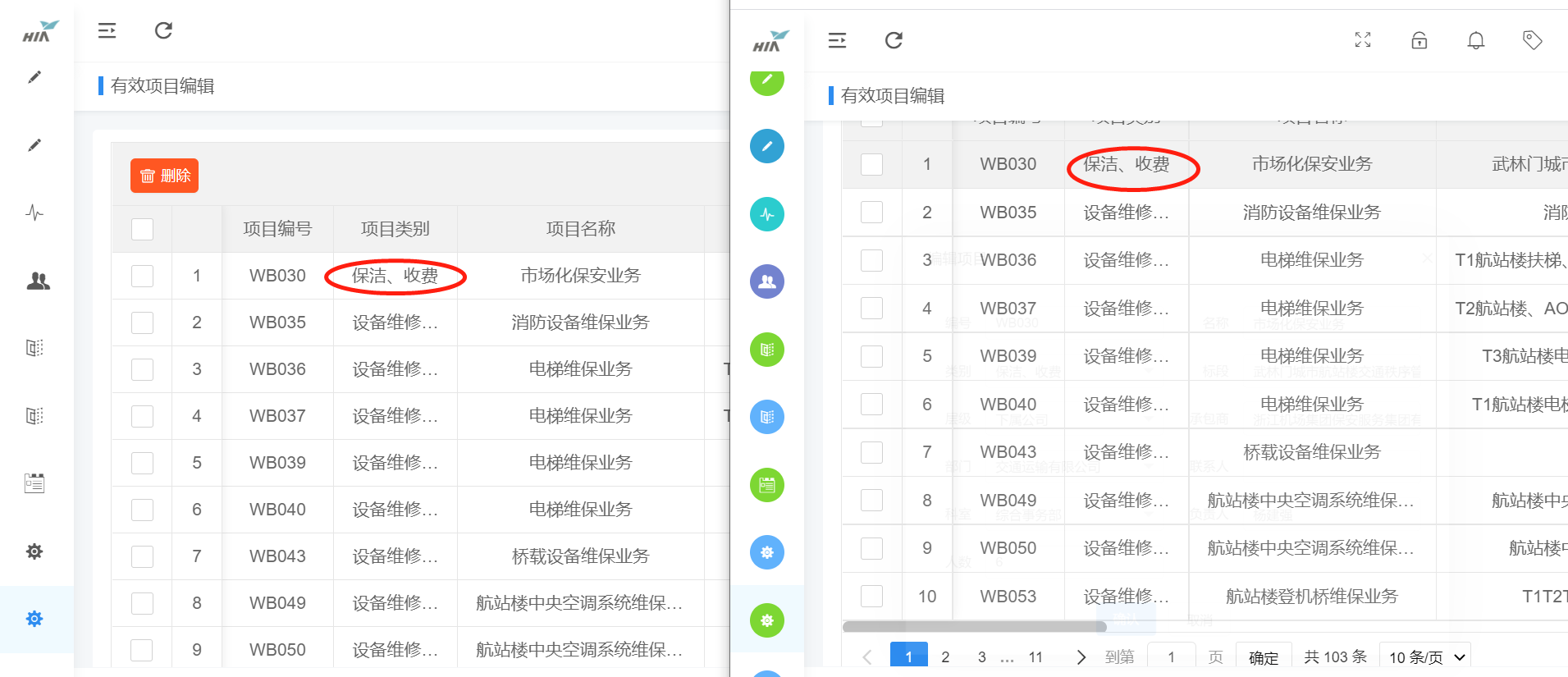This screenshot has width=1568, height=677.
Task: Jump to page 11 in pagination
Action: [1035, 657]
